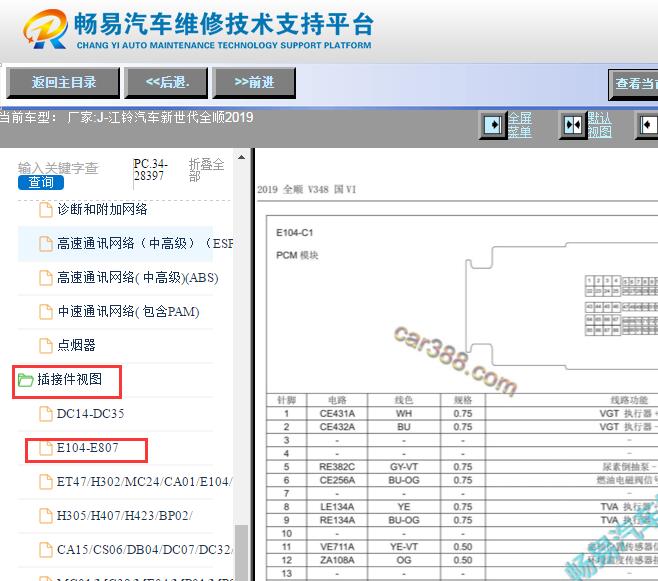Click circuit cell RE134A
This screenshot has height=581, width=658.
click(x=337, y=520)
